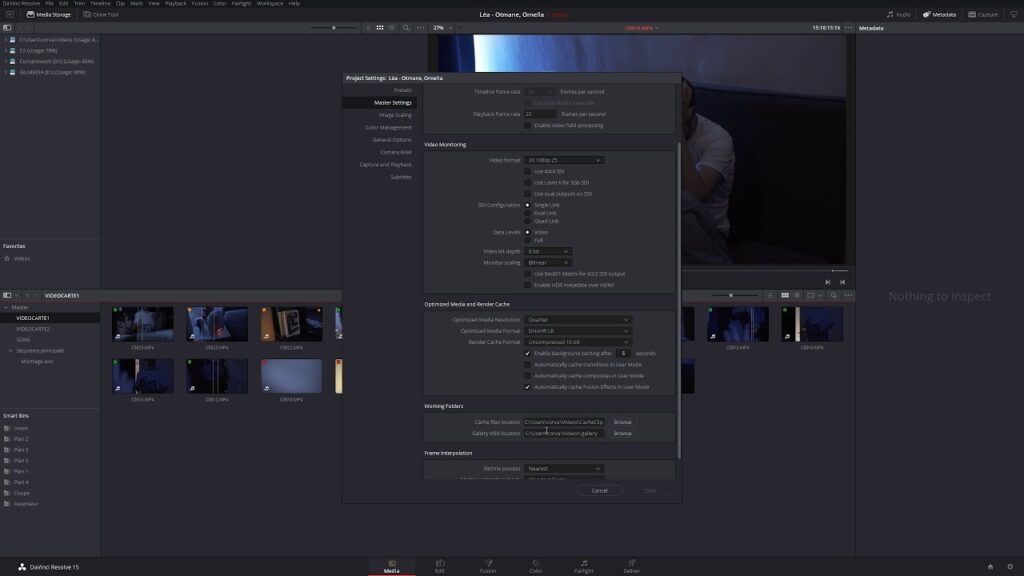Open Optimized Media Format dropdown
1024x576 pixels.
(577, 331)
